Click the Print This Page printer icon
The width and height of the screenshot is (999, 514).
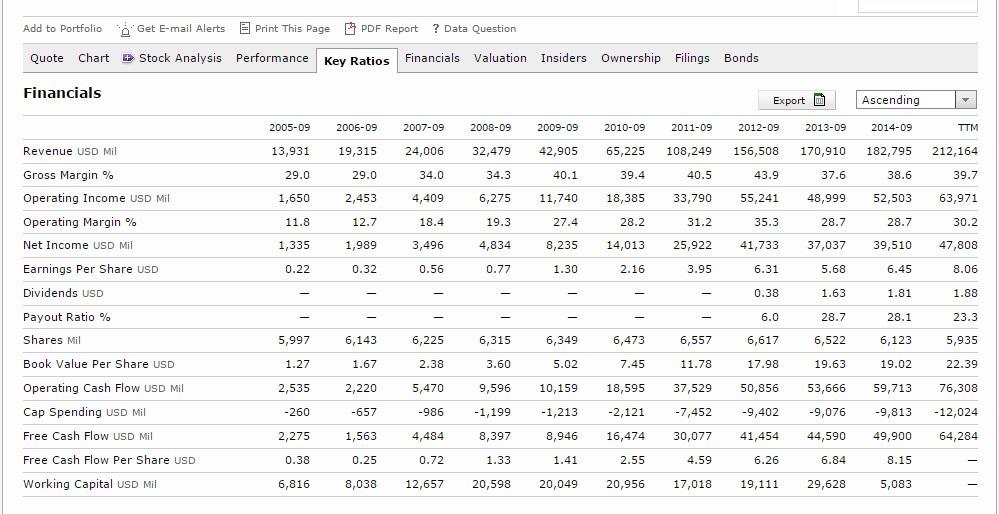point(245,28)
